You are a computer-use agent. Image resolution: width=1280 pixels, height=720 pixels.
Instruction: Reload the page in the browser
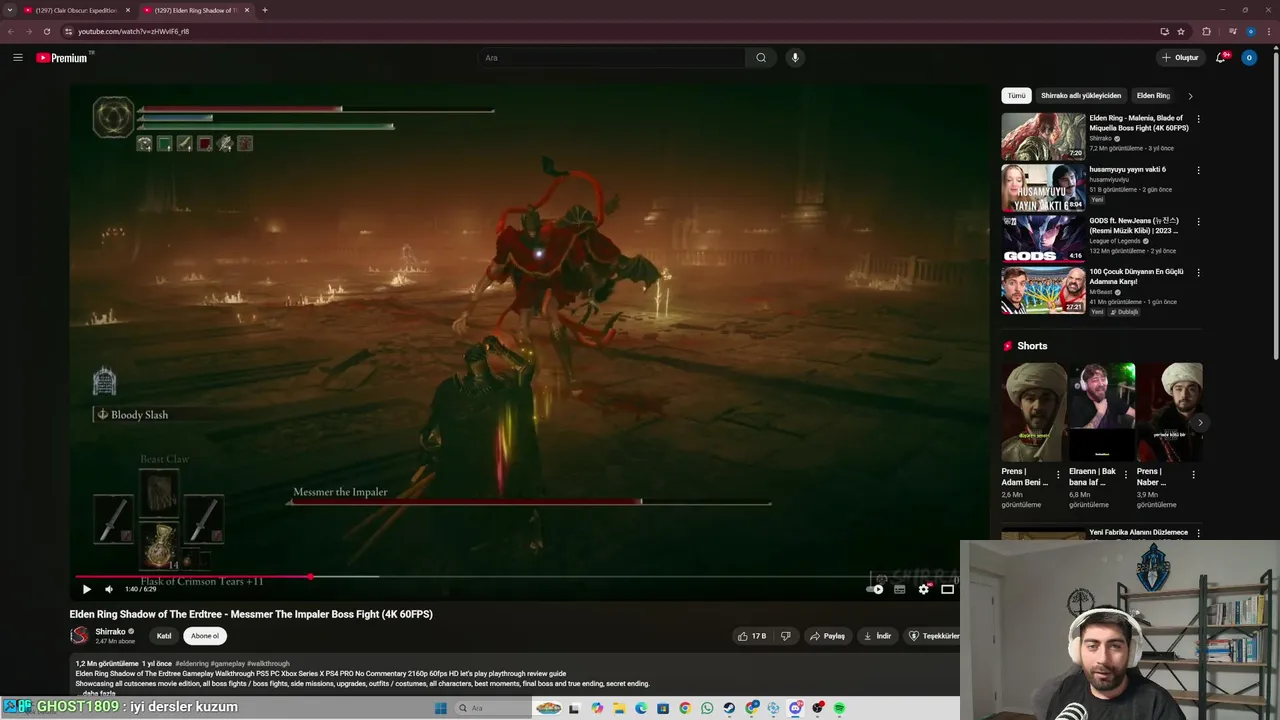pos(46,31)
